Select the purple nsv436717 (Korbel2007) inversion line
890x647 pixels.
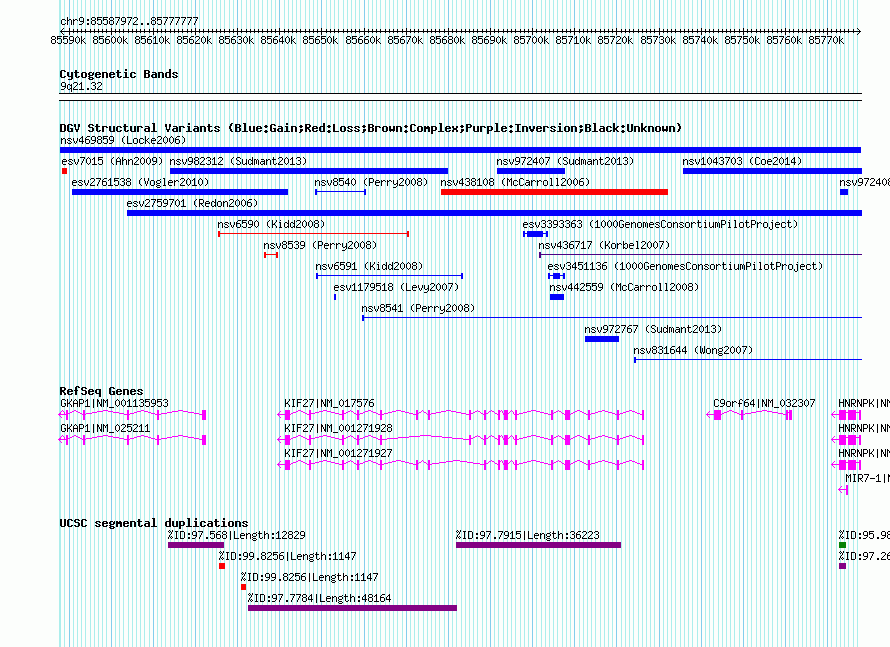pyautogui.click(x=700, y=255)
